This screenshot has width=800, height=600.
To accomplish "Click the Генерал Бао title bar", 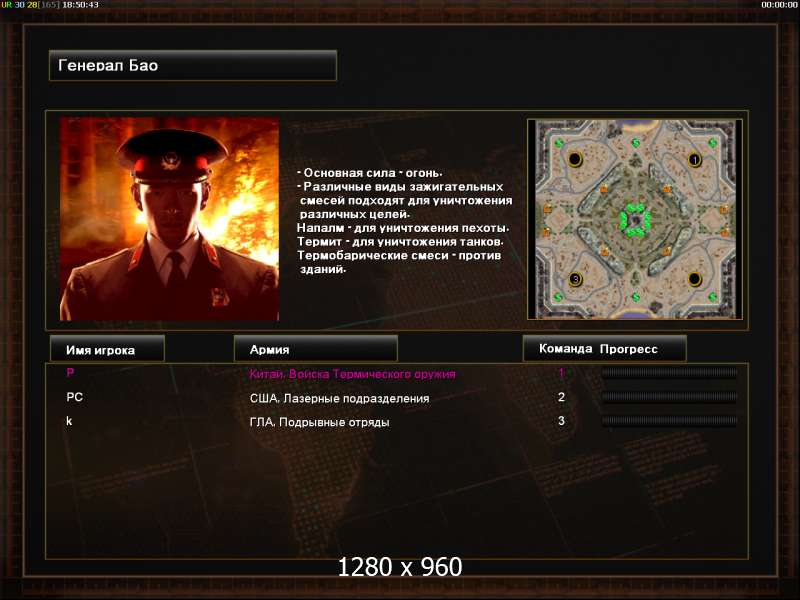I will (x=193, y=65).
